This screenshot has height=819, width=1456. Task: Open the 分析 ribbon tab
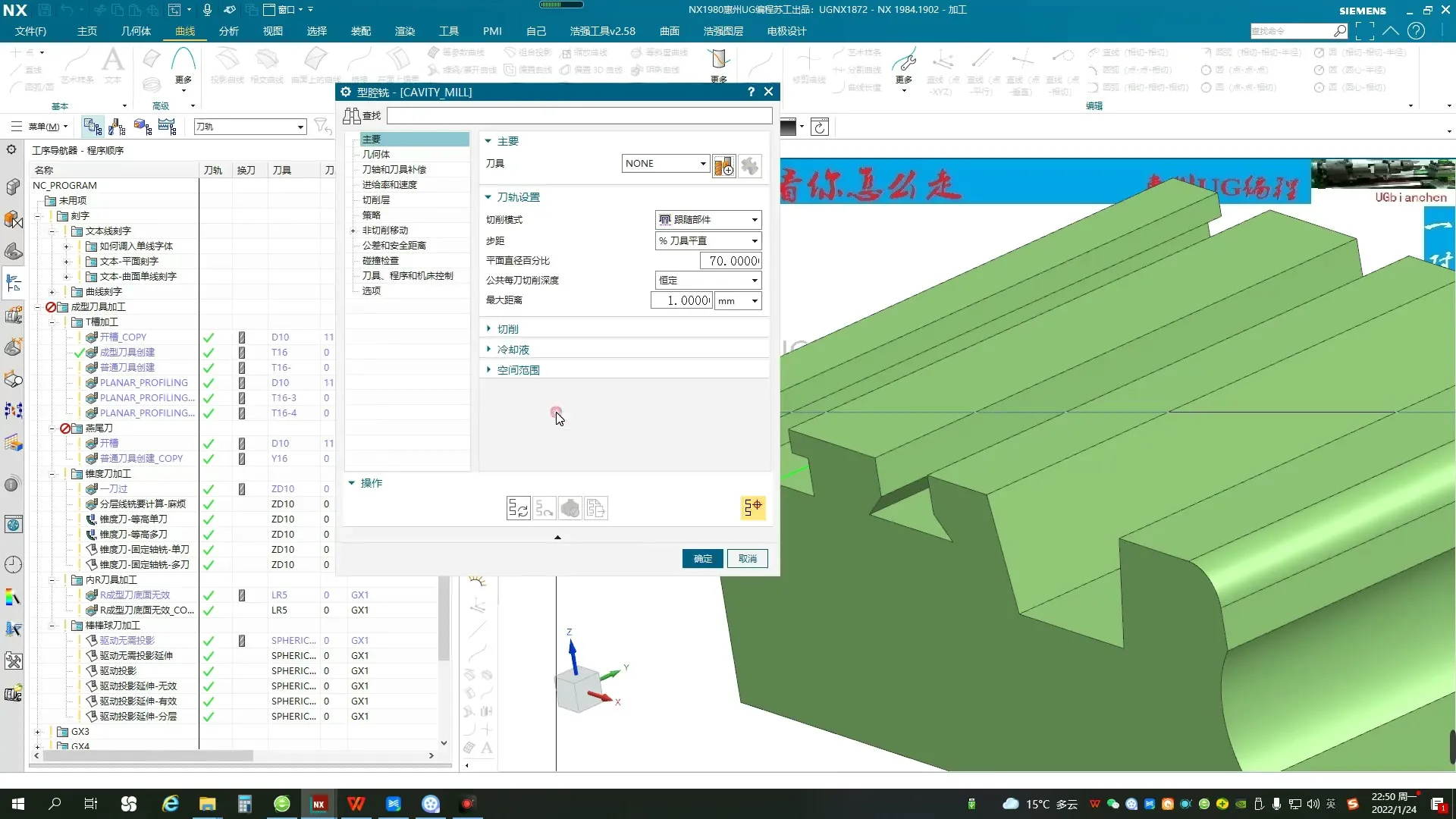point(228,31)
